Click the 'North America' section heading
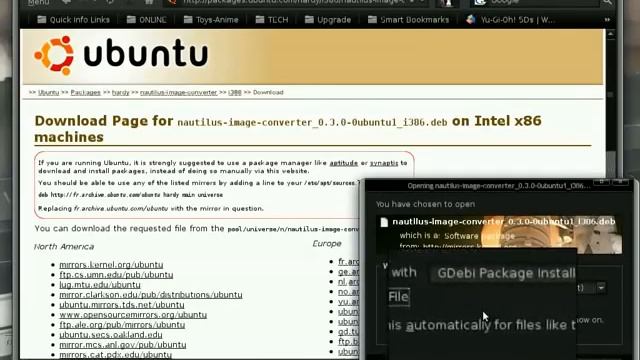Viewport: 640px width, 360px height. click(x=64, y=247)
